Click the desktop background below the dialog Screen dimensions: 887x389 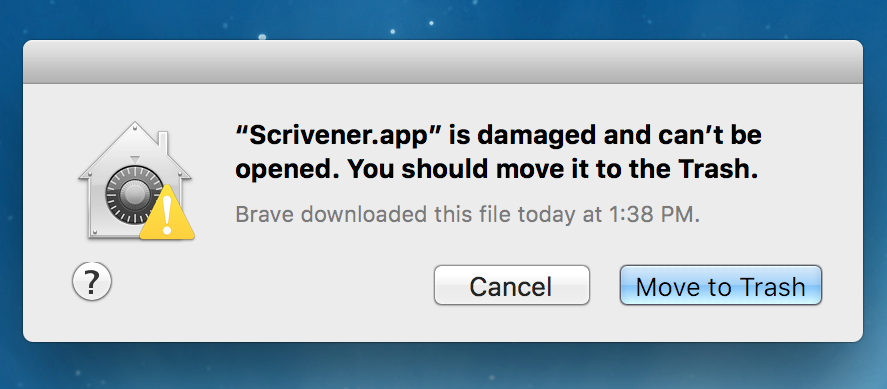(x=443, y=366)
